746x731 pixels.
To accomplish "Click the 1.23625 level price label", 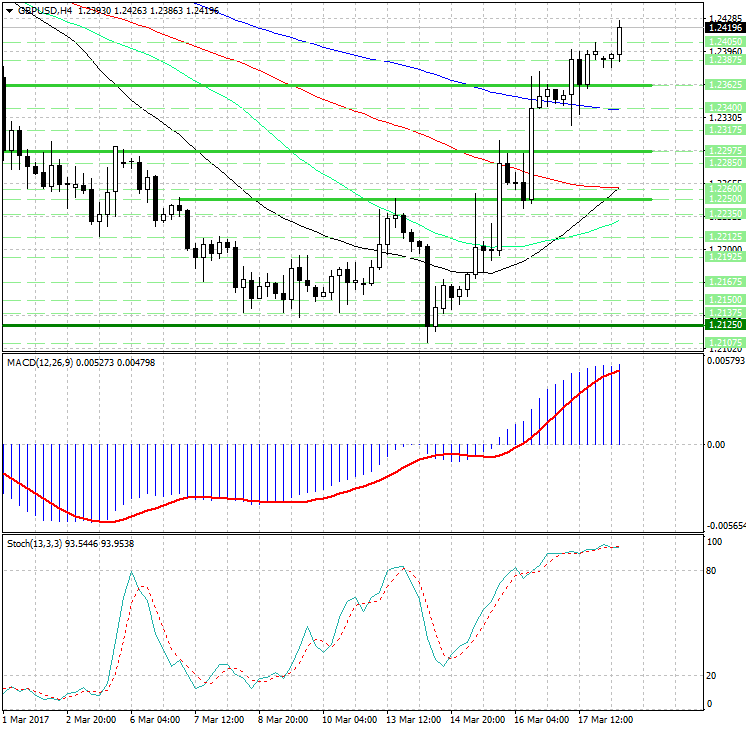I will pyautogui.click(x=723, y=86).
